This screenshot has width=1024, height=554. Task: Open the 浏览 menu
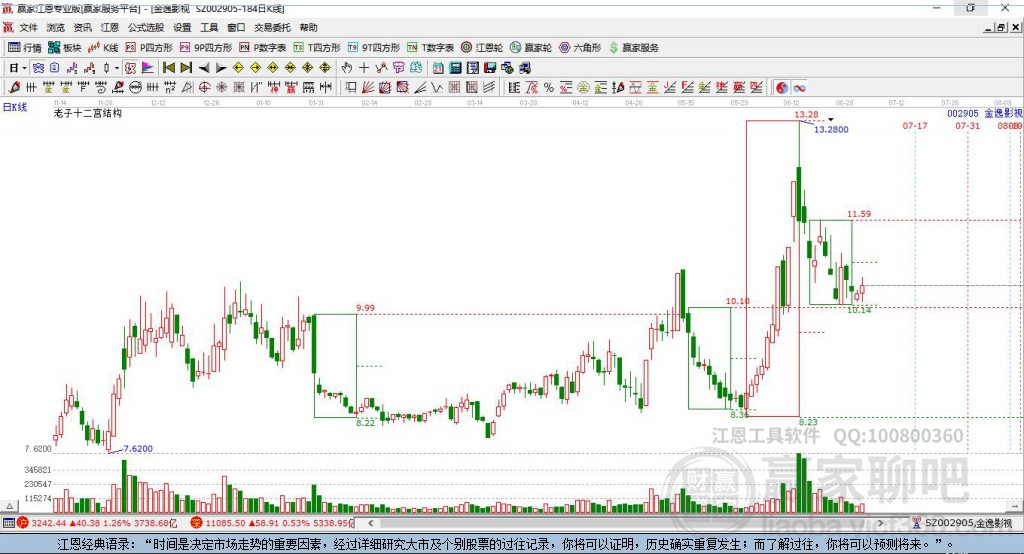[x=56, y=27]
